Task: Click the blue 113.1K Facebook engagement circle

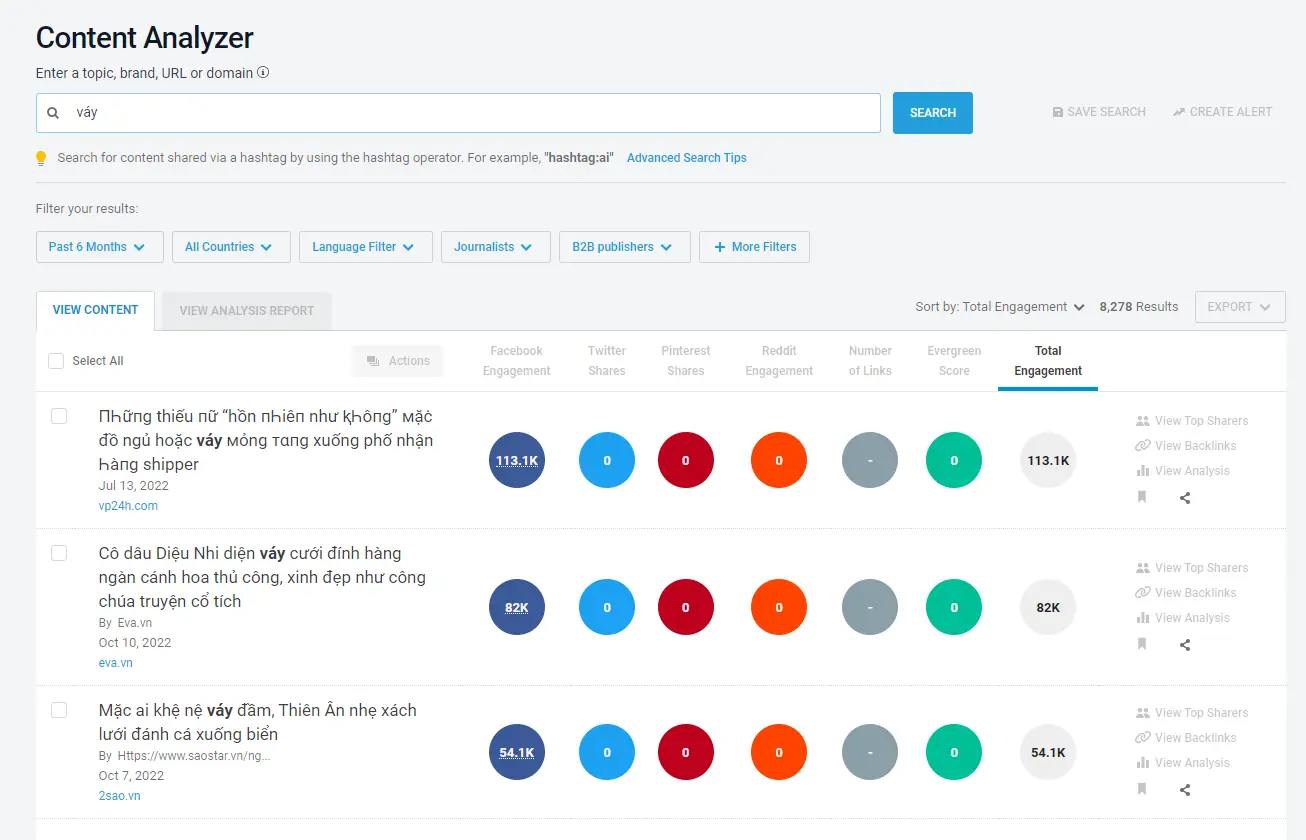Action: [x=517, y=461]
